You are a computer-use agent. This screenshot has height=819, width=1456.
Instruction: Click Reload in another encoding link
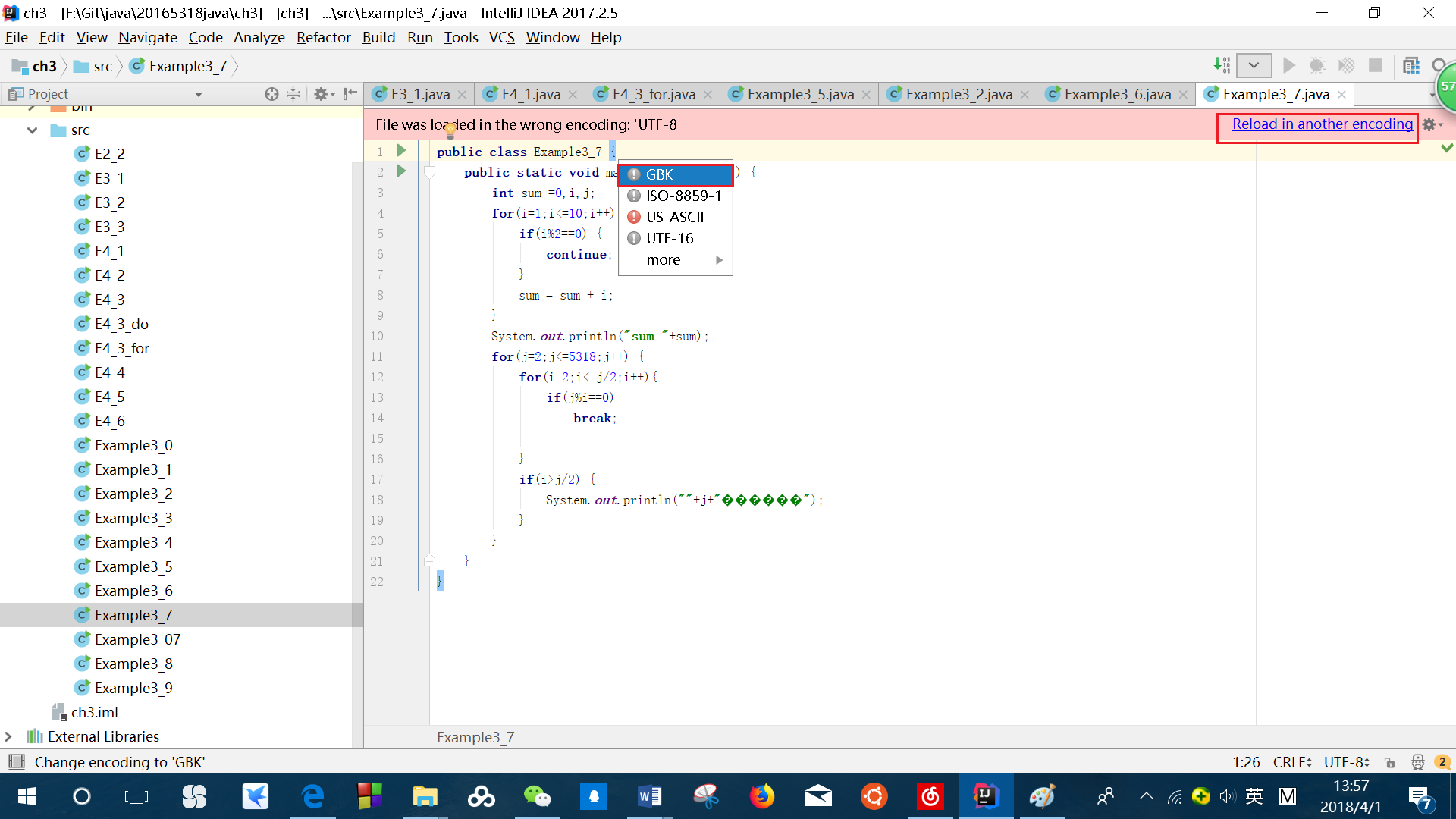click(1323, 124)
